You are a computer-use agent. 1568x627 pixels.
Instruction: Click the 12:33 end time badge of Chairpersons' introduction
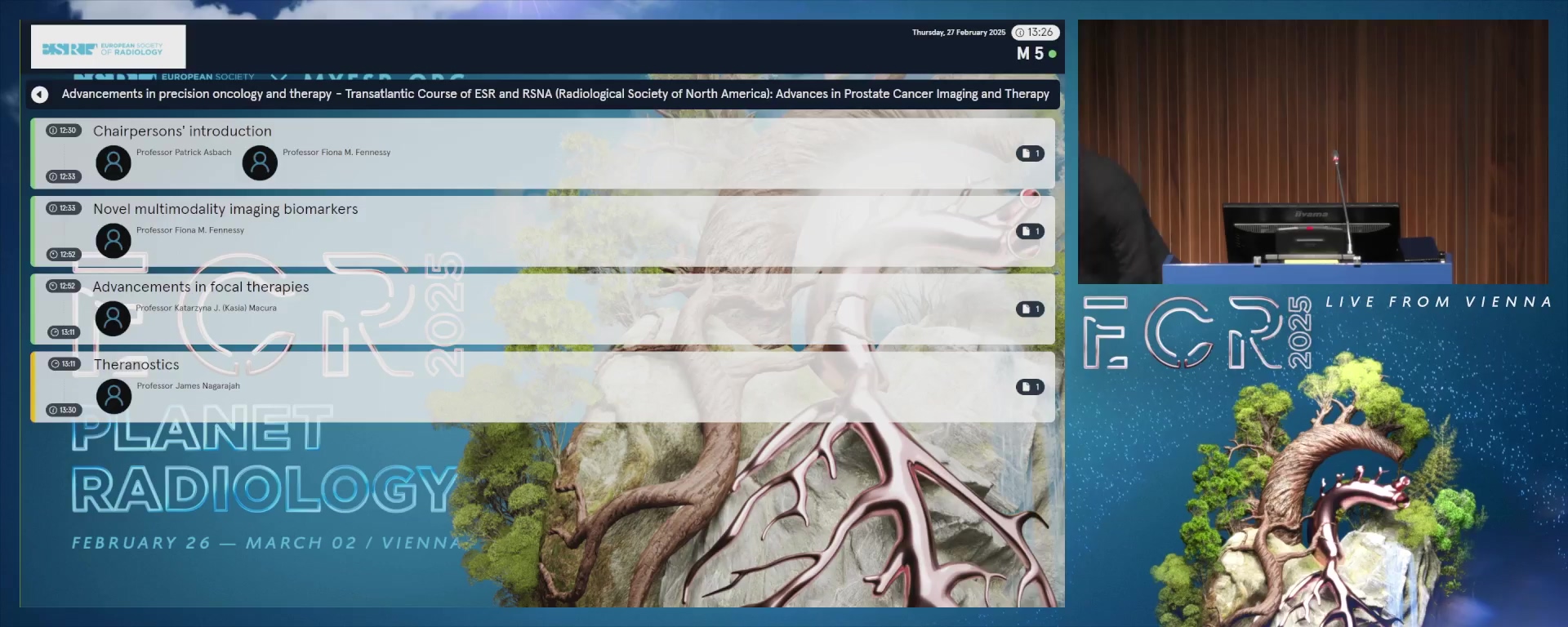pos(63,176)
